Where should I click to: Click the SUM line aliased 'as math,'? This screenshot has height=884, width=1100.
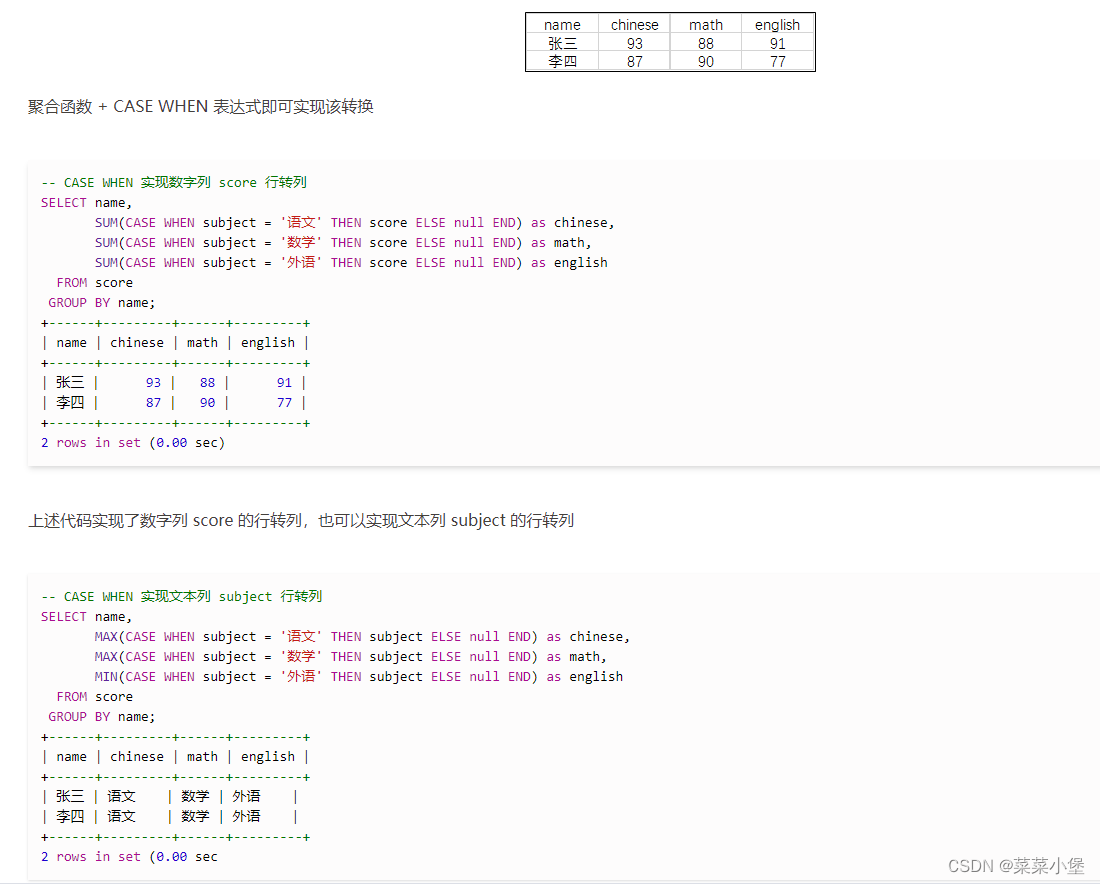pos(343,243)
